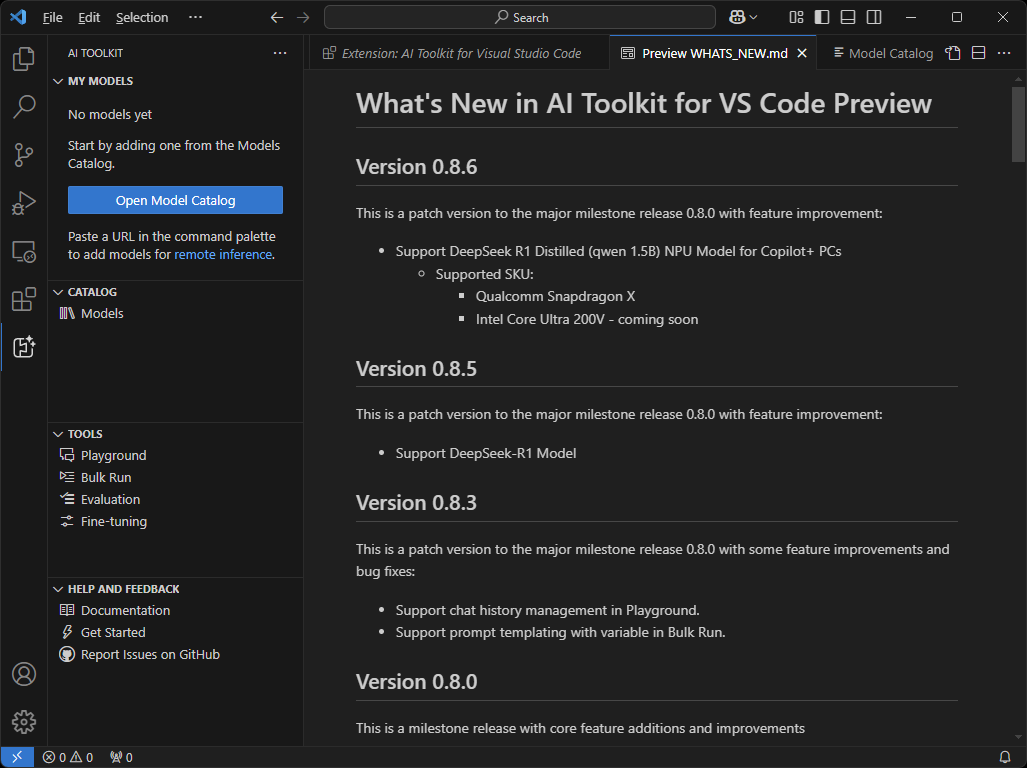Open Run and Debug view
The image size is (1027, 768).
point(24,203)
